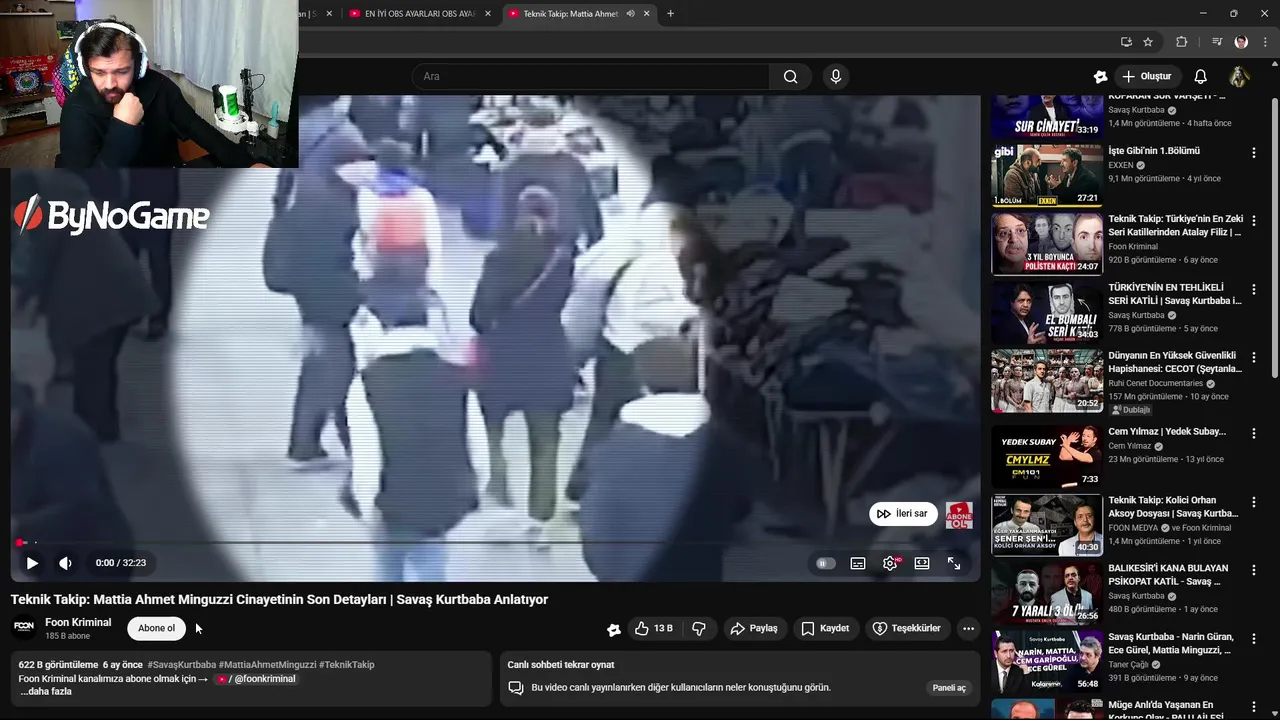Click the Taner Çağlı channel name

[x=1129, y=664]
